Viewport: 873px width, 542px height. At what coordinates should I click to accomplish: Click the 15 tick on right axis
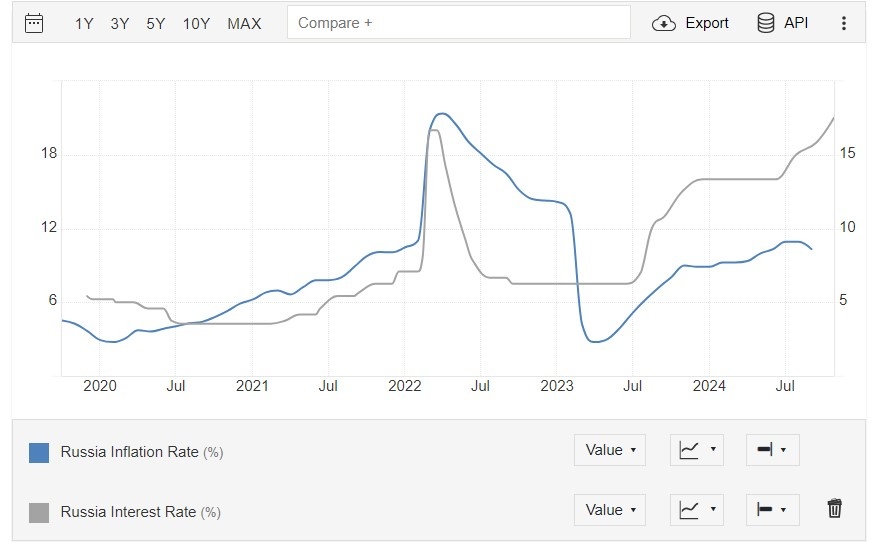847,153
